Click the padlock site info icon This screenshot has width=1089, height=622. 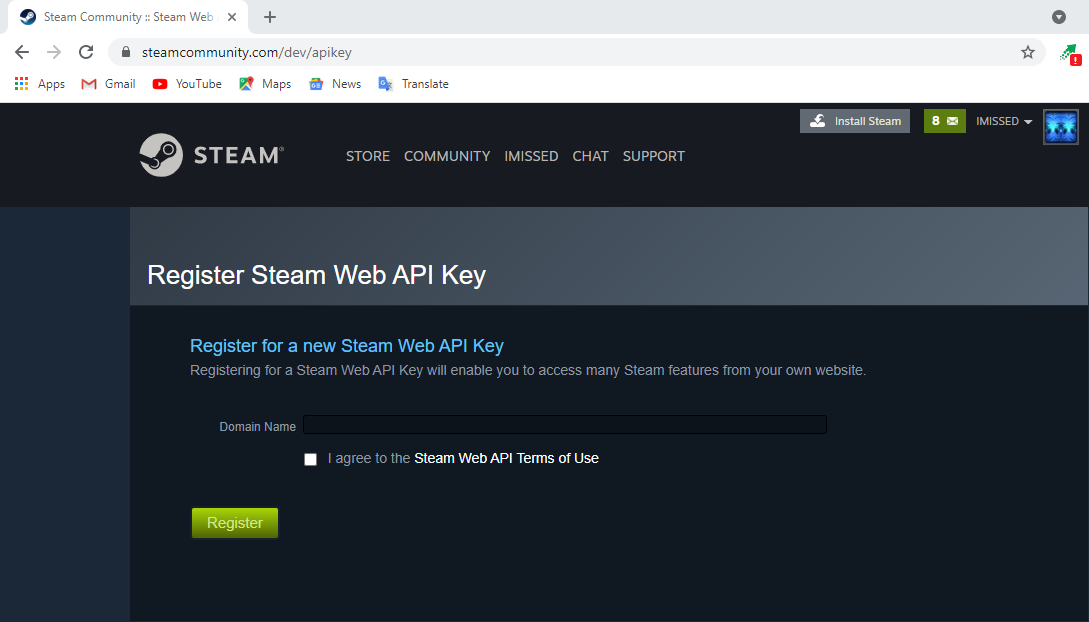(x=126, y=52)
